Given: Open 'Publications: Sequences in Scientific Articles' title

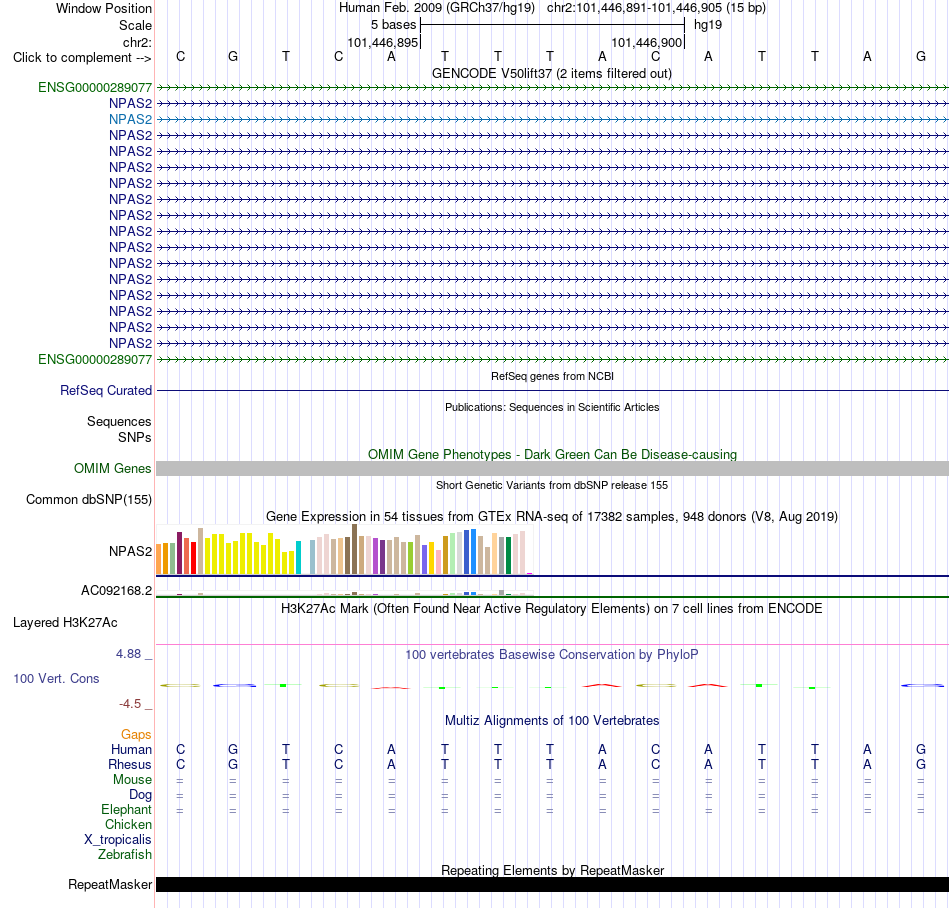Looking at the screenshot, I should point(552,407).
